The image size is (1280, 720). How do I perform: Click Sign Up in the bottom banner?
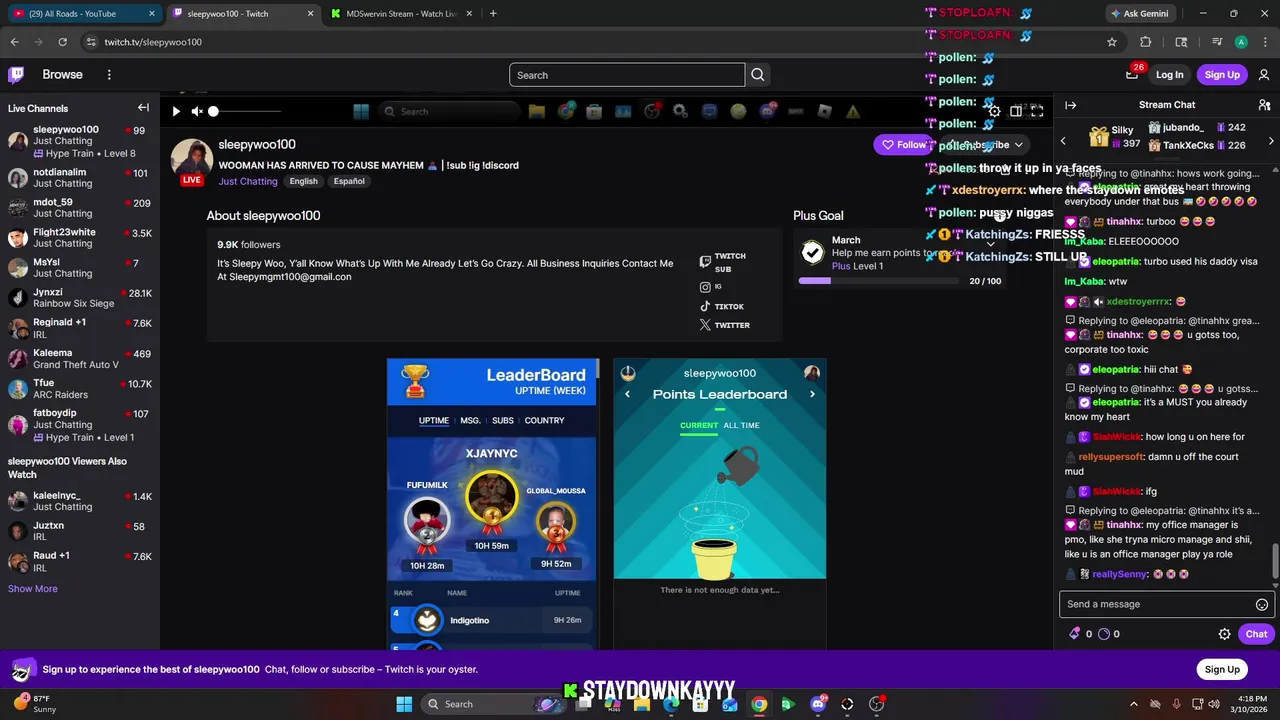click(x=1222, y=669)
